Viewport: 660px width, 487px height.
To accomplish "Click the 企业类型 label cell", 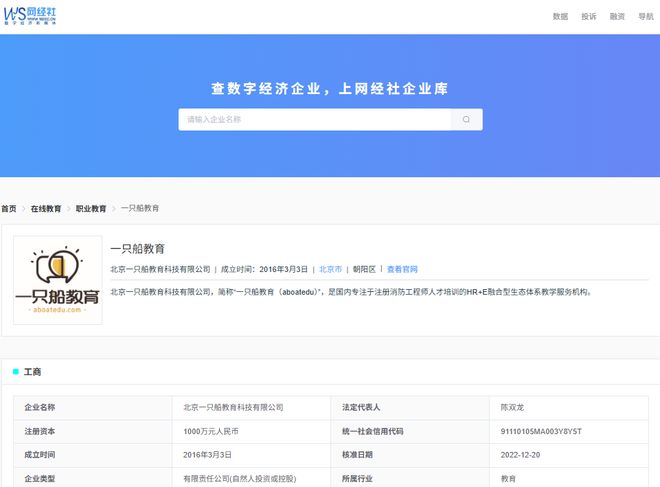I will coord(93,479).
